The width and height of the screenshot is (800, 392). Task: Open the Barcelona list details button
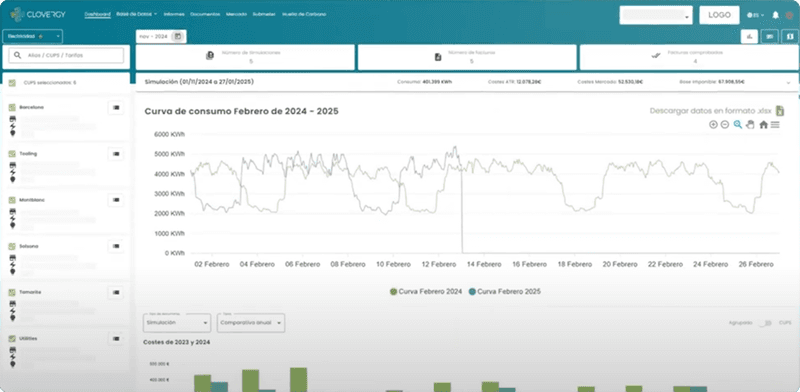tap(116, 107)
